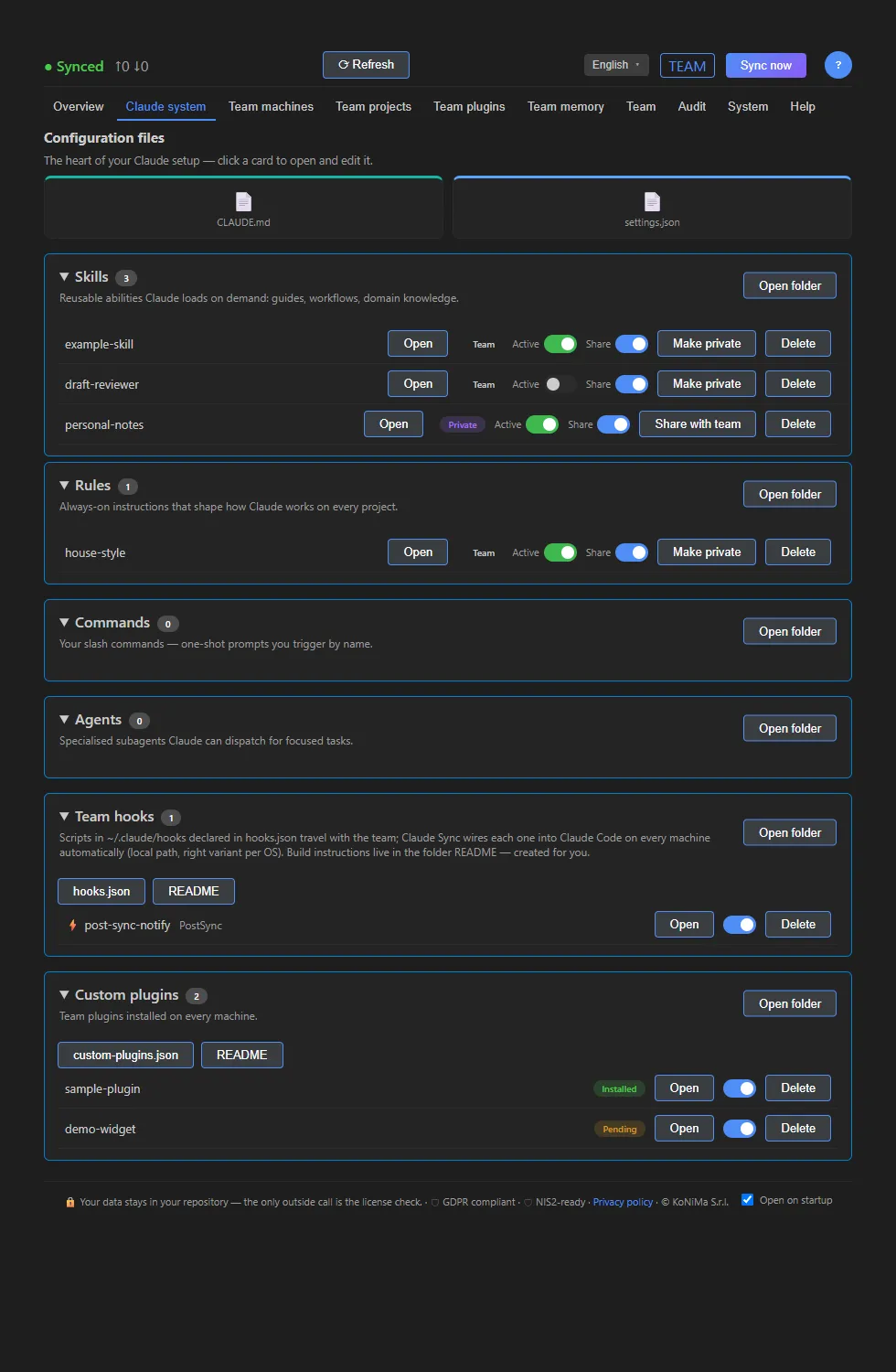Delete the demo-widget plugin
Screen dimensions: 896x1372
coord(798,1129)
